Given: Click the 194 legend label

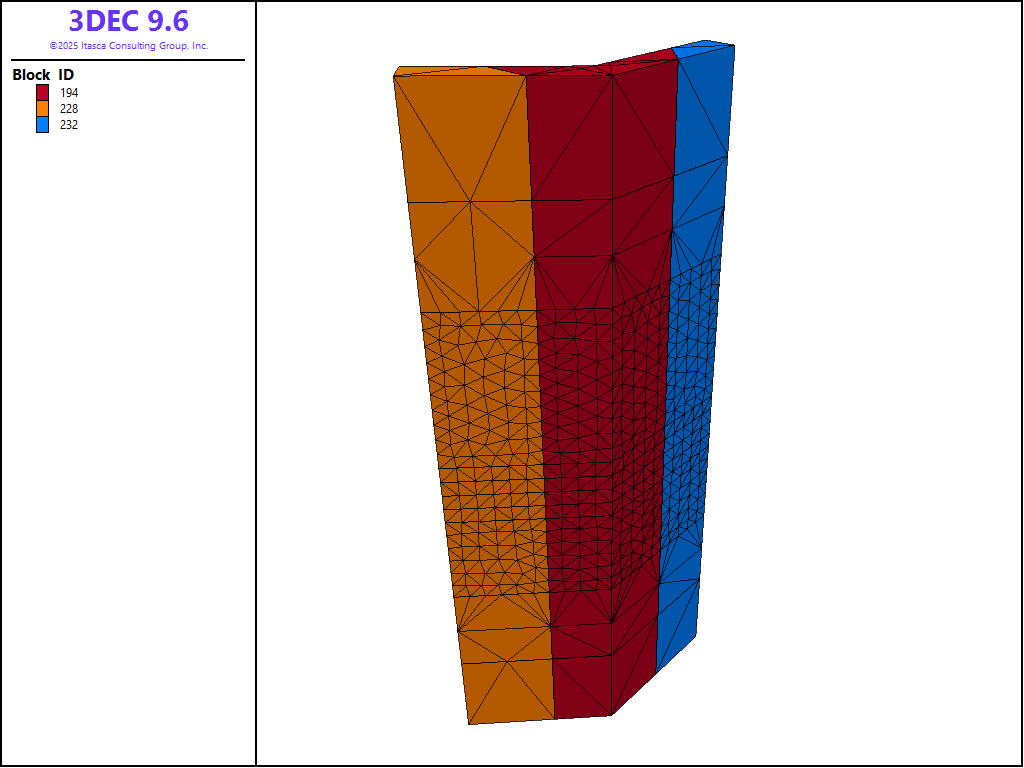Looking at the screenshot, I should pyautogui.click(x=69, y=92).
